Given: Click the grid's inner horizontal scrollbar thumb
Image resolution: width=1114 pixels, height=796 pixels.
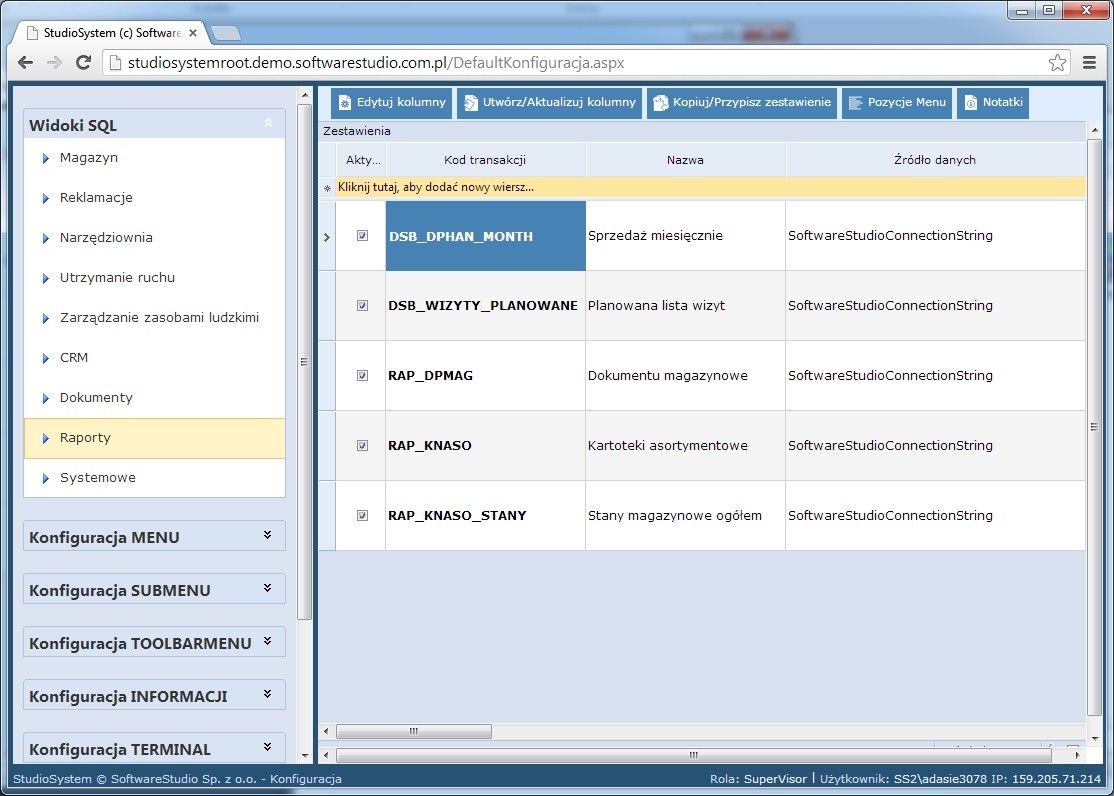Looking at the screenshot, I should [x=413, y=731].
